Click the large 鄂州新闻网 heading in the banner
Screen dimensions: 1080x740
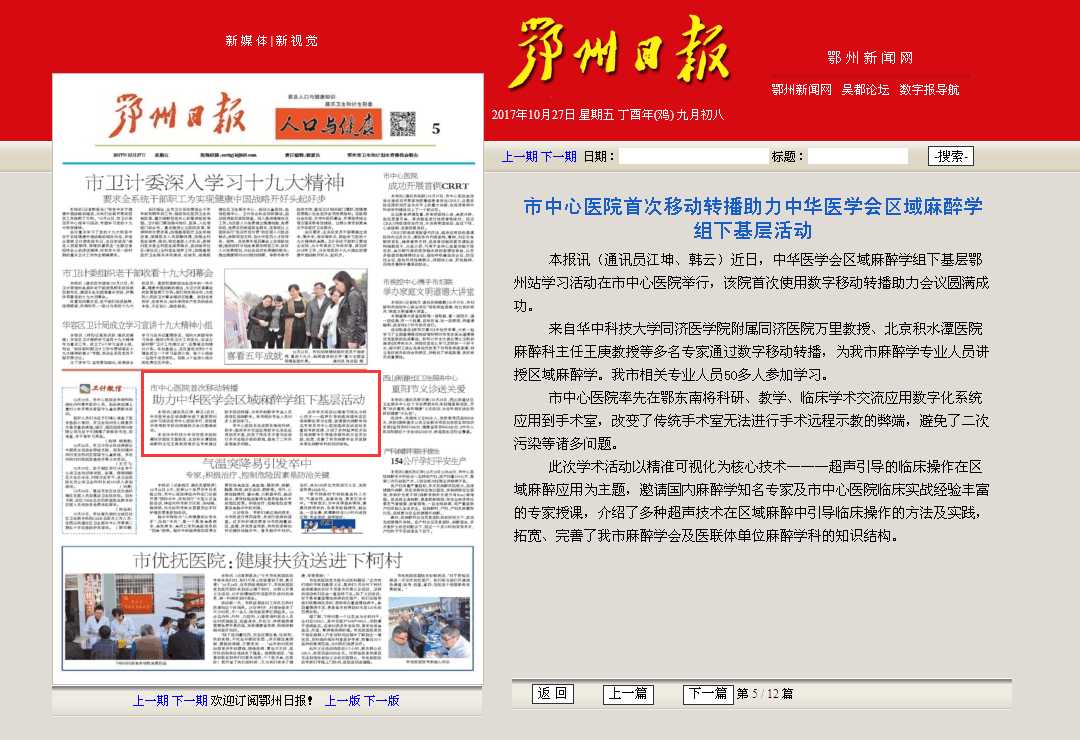point(870,58)
